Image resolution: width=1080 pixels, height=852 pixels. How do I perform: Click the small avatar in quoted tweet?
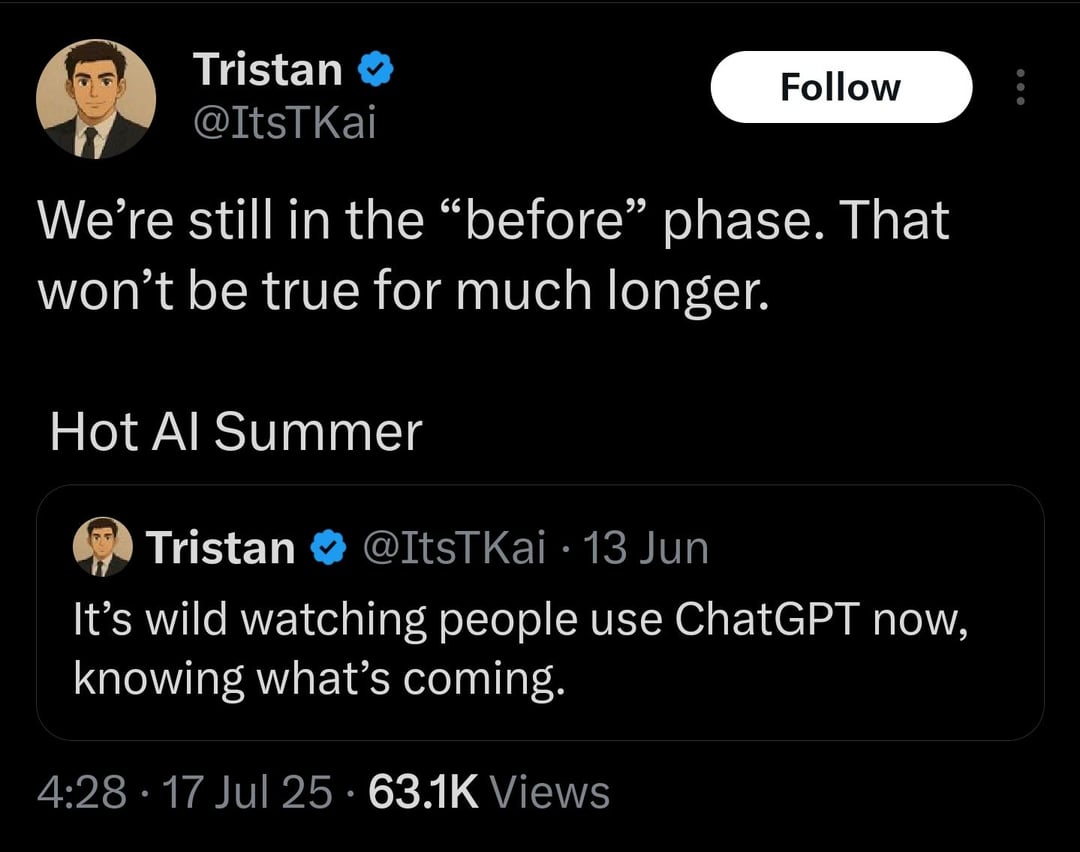click(103, 547)
